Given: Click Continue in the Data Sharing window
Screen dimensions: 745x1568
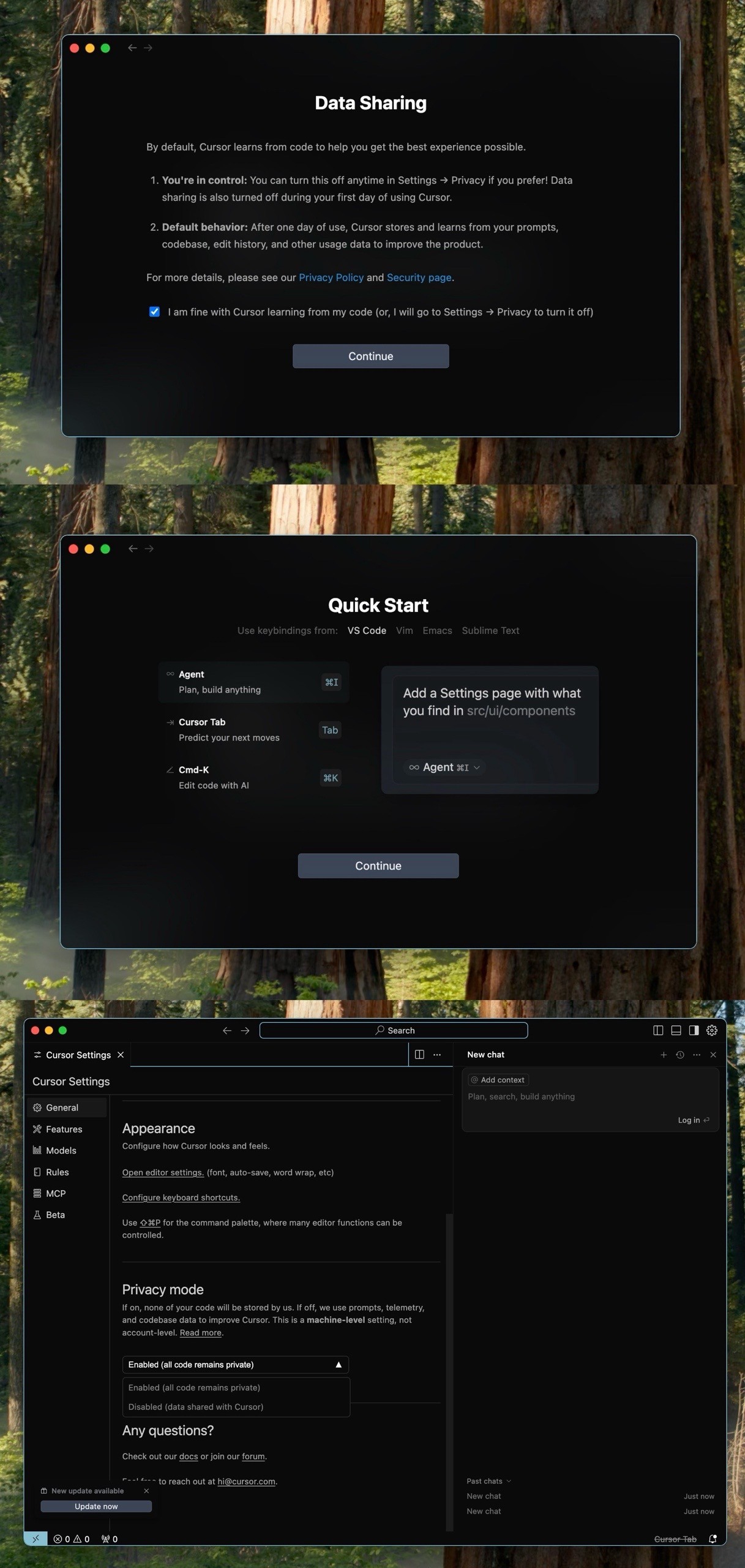Looking at the screenshot, I should point(370,356).
